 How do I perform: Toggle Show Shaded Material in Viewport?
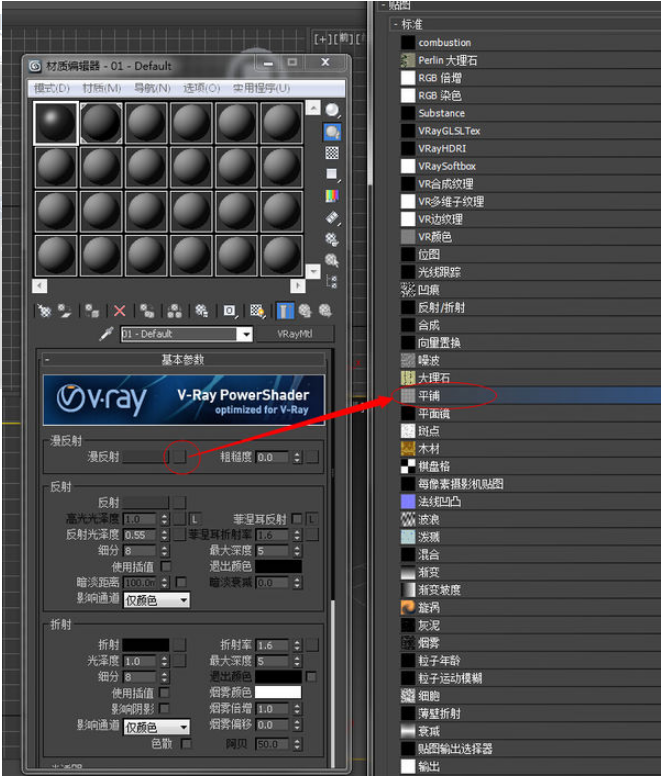pos(257,311)
